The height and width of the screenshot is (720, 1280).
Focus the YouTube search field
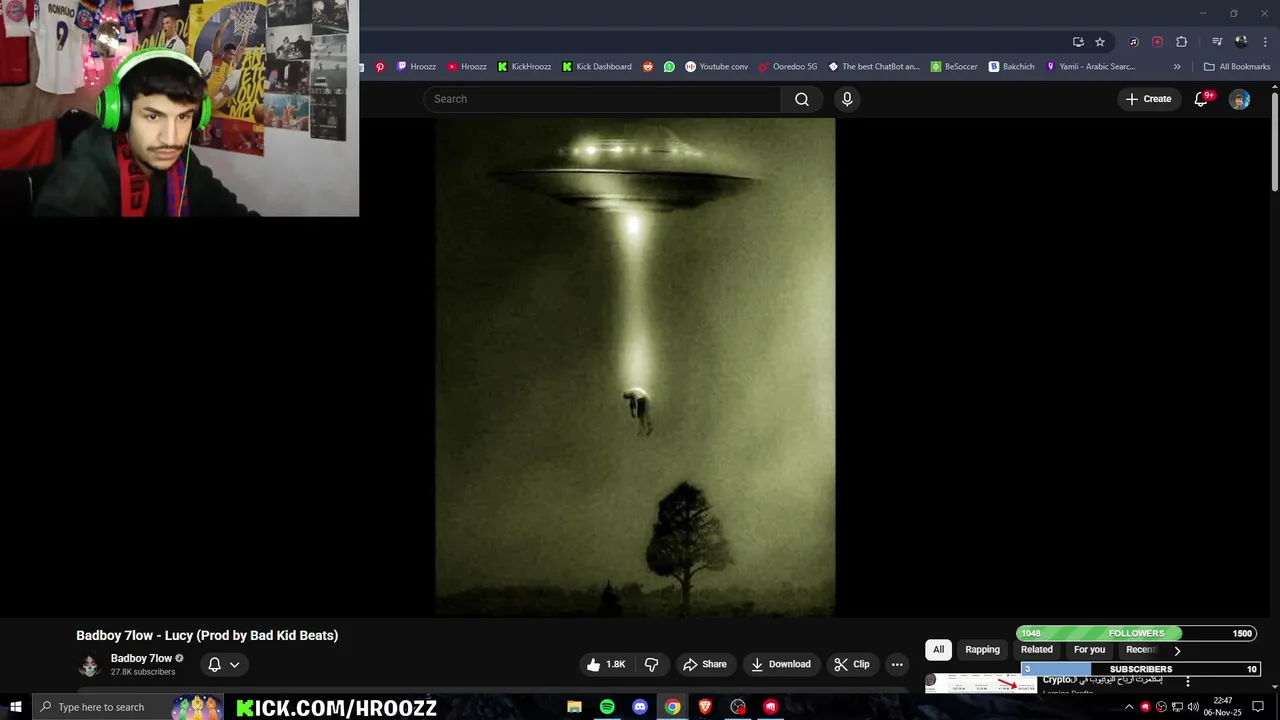[x=603, y=99]
